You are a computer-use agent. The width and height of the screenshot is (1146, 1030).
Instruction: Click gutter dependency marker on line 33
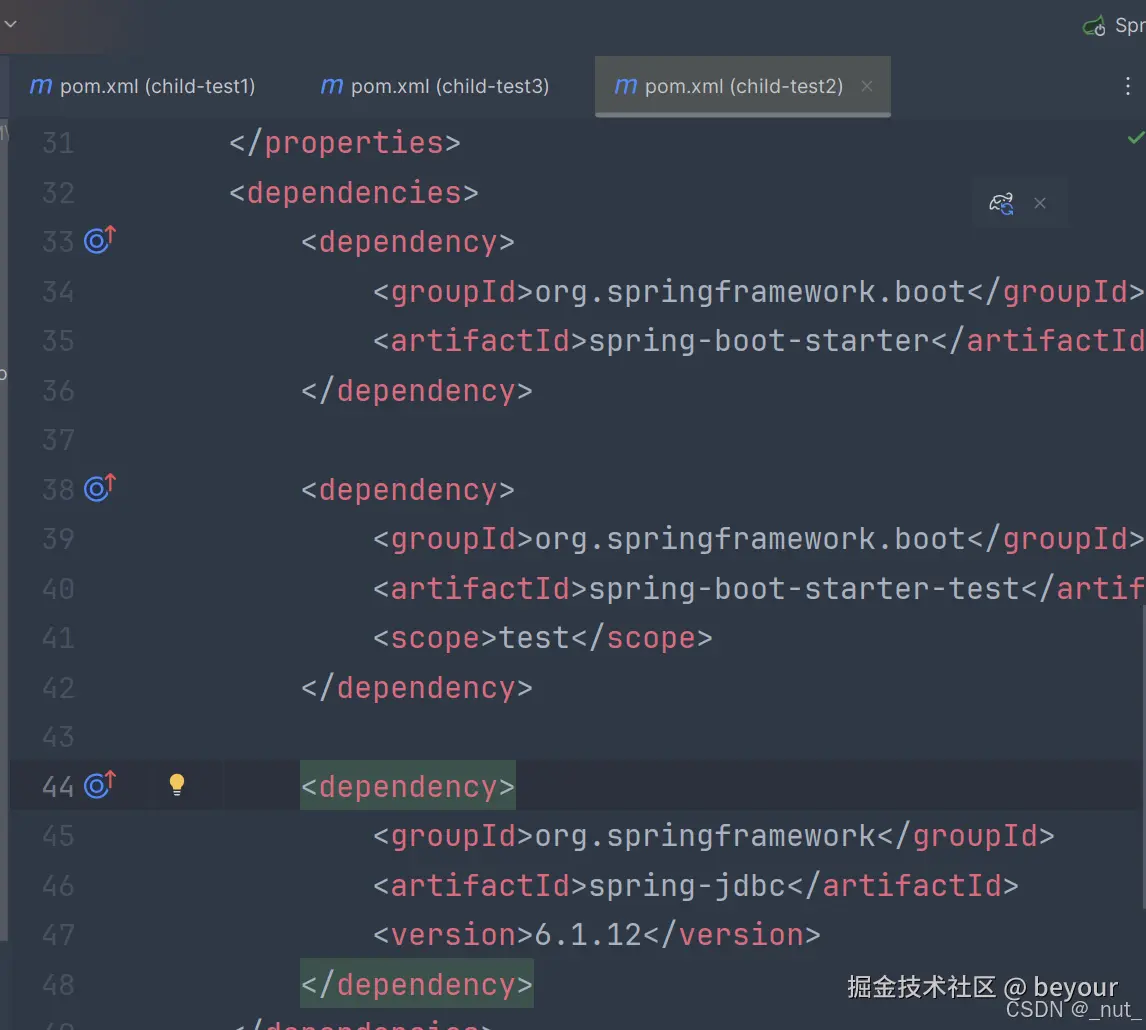click(100, 240)
